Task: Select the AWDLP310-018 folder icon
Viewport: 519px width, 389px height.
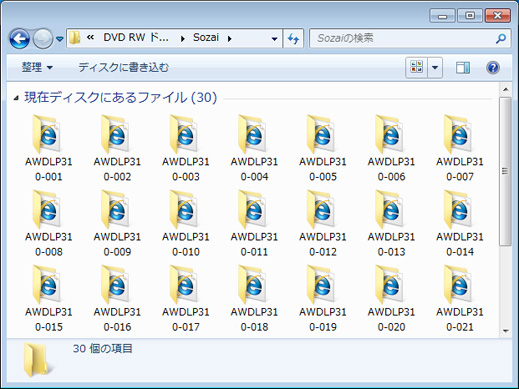Action: tap(252, 285)
